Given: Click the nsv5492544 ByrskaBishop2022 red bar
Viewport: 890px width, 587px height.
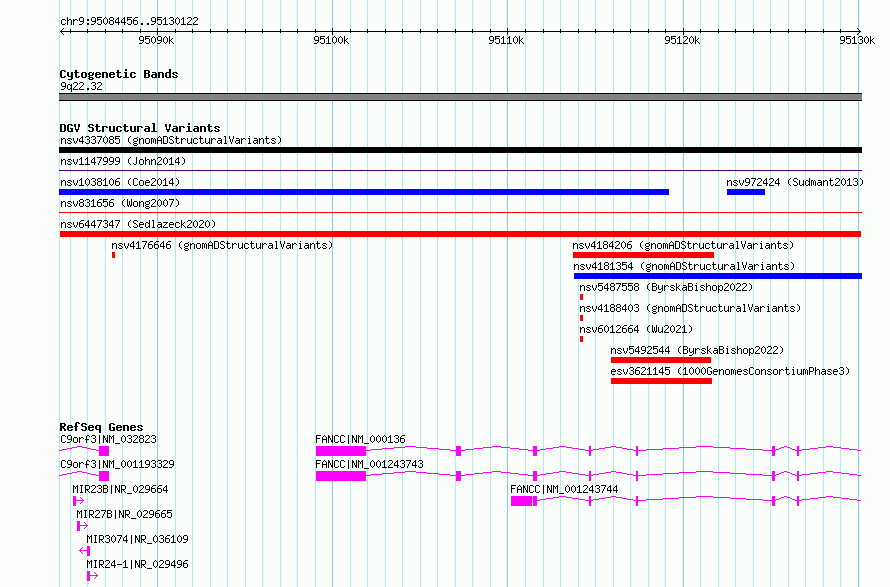Looking at the screenshot, I should 661,360.
